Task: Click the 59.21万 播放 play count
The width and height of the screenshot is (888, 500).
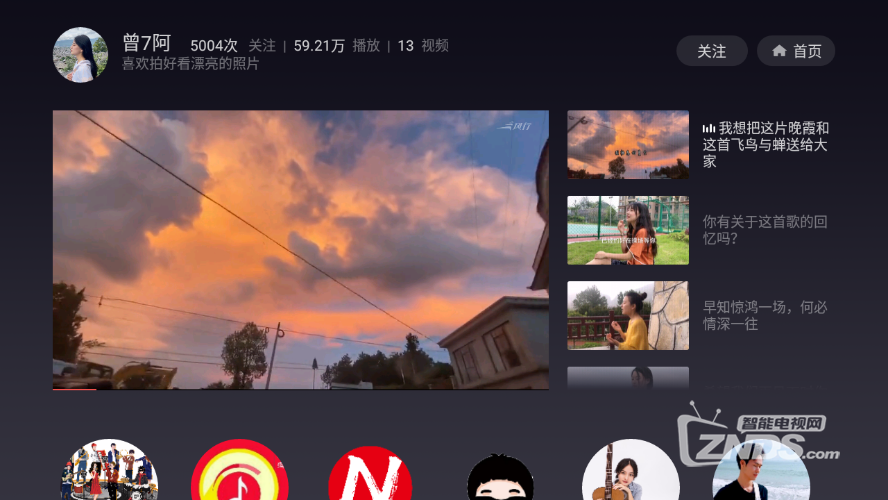Action: [x=336, y=46]
